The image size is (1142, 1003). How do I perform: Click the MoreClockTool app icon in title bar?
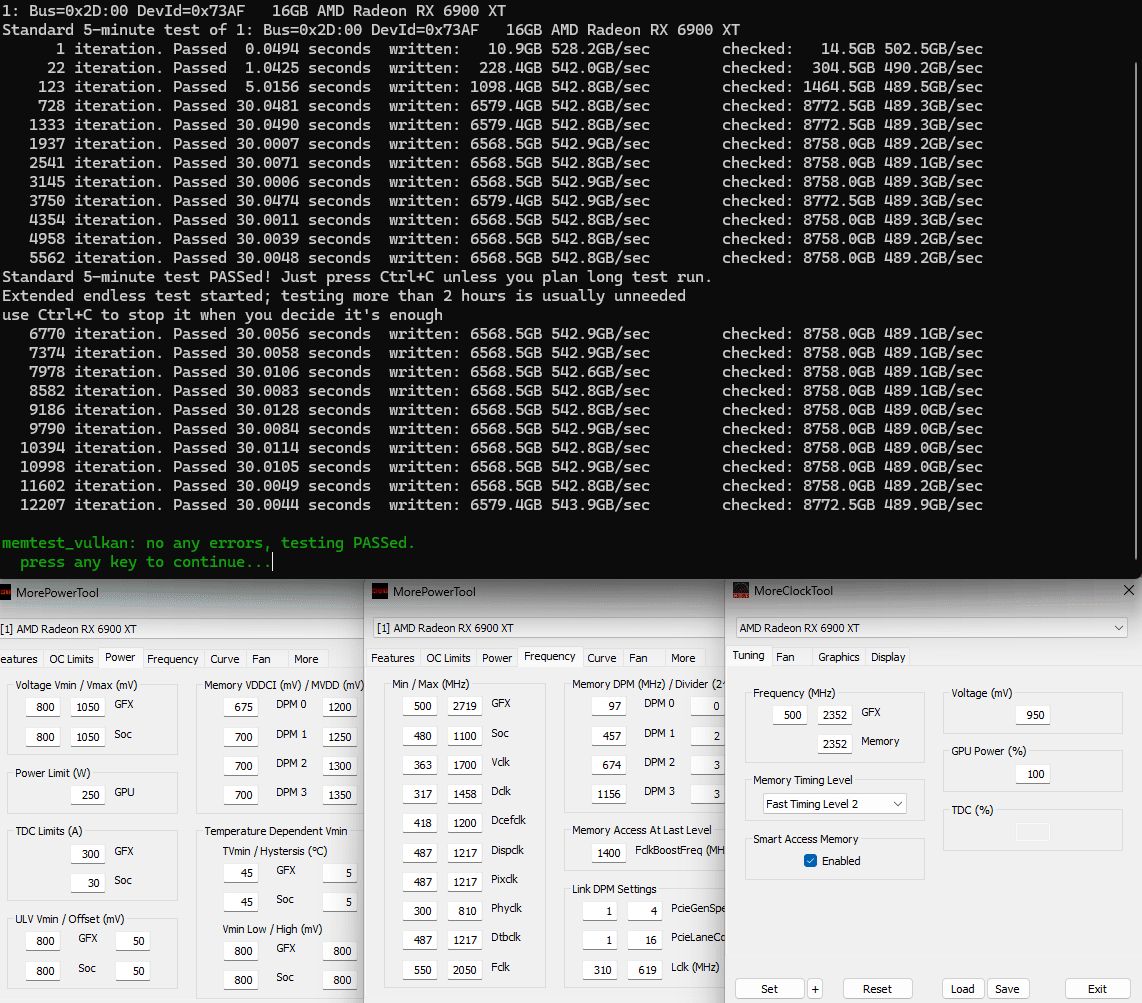click(x=741, y=591)
